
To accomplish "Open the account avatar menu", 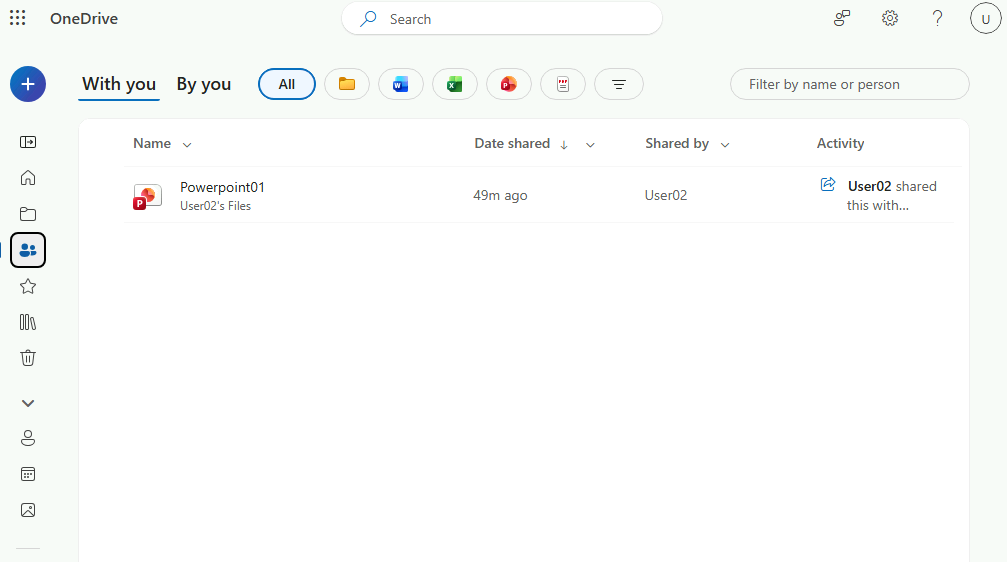I will [x=985, y=19].
